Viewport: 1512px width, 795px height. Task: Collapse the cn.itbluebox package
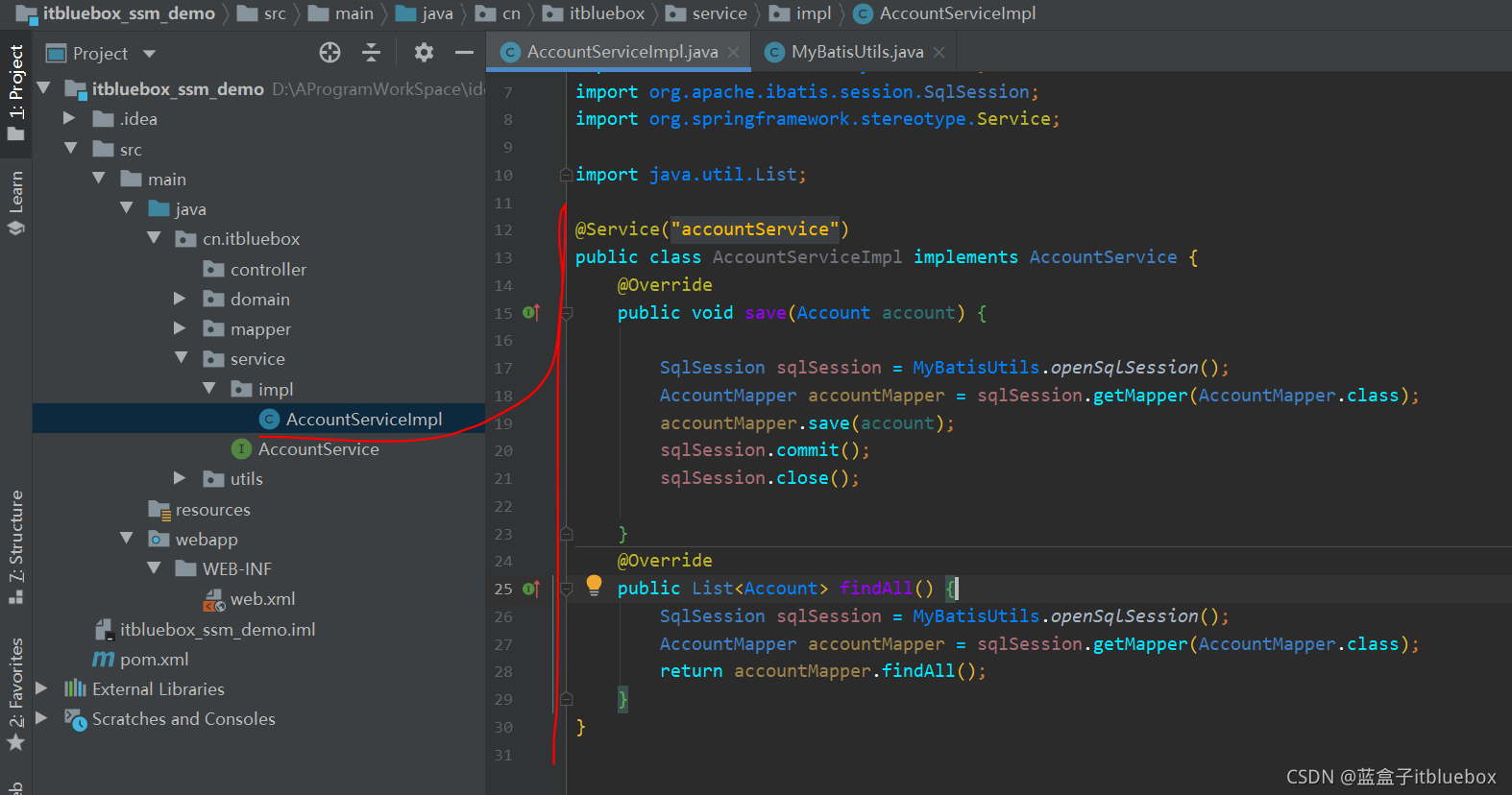point(155,237)
